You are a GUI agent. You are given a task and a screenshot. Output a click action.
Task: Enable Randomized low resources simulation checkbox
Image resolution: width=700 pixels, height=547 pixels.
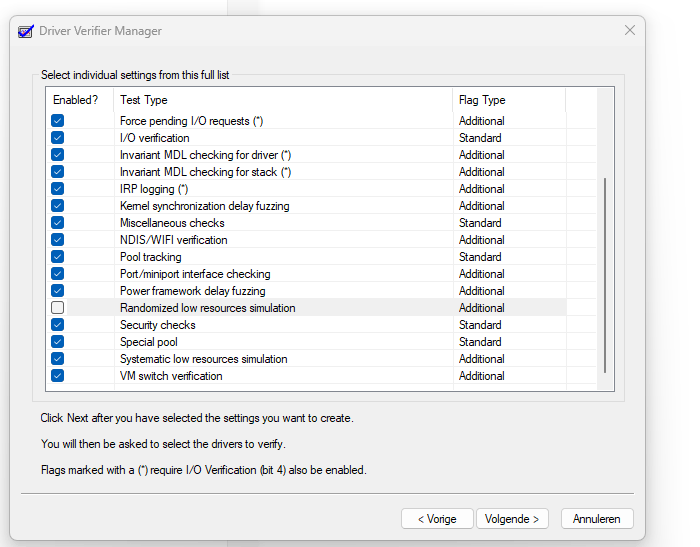click(58, 308)
